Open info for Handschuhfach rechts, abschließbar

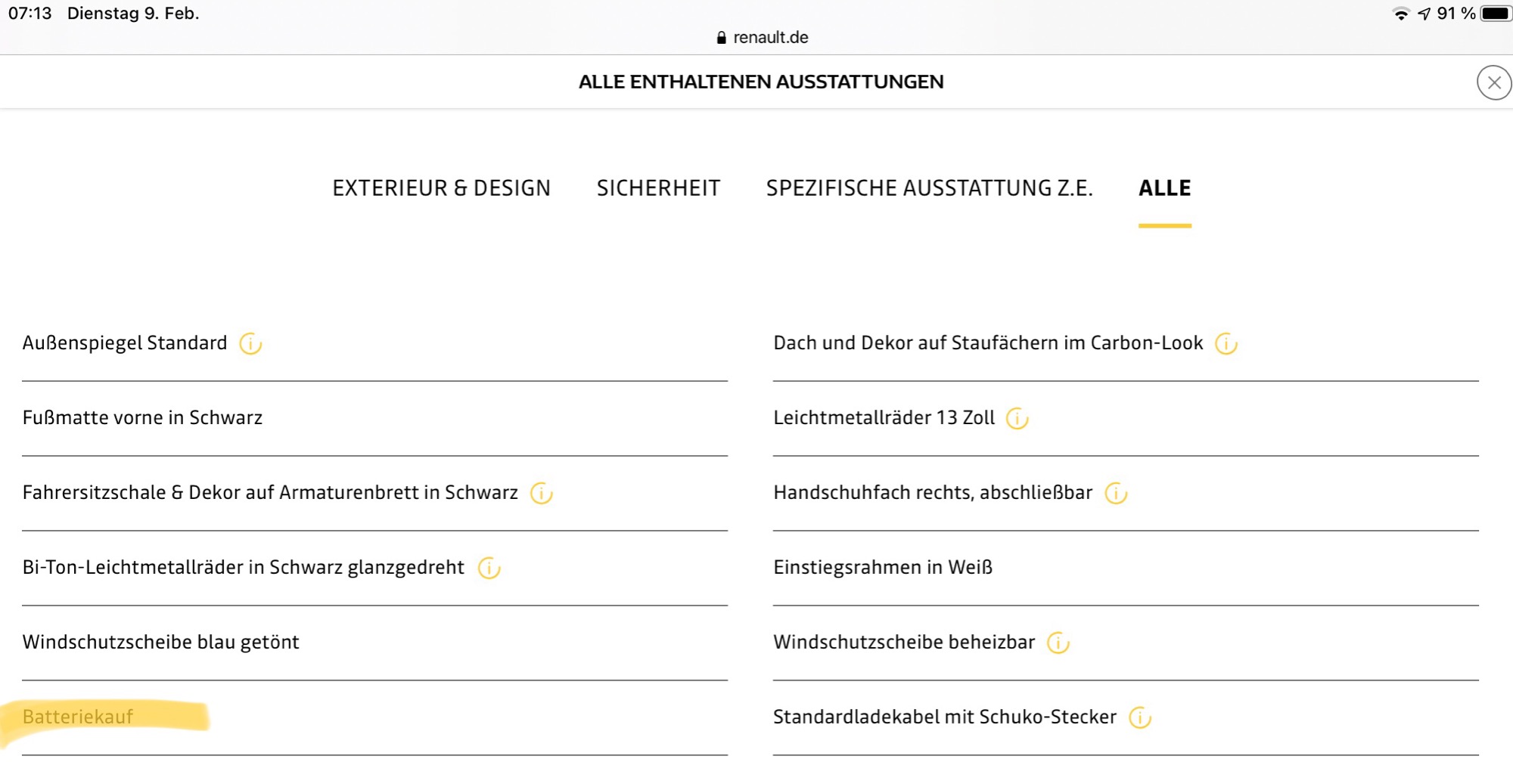1116,494
